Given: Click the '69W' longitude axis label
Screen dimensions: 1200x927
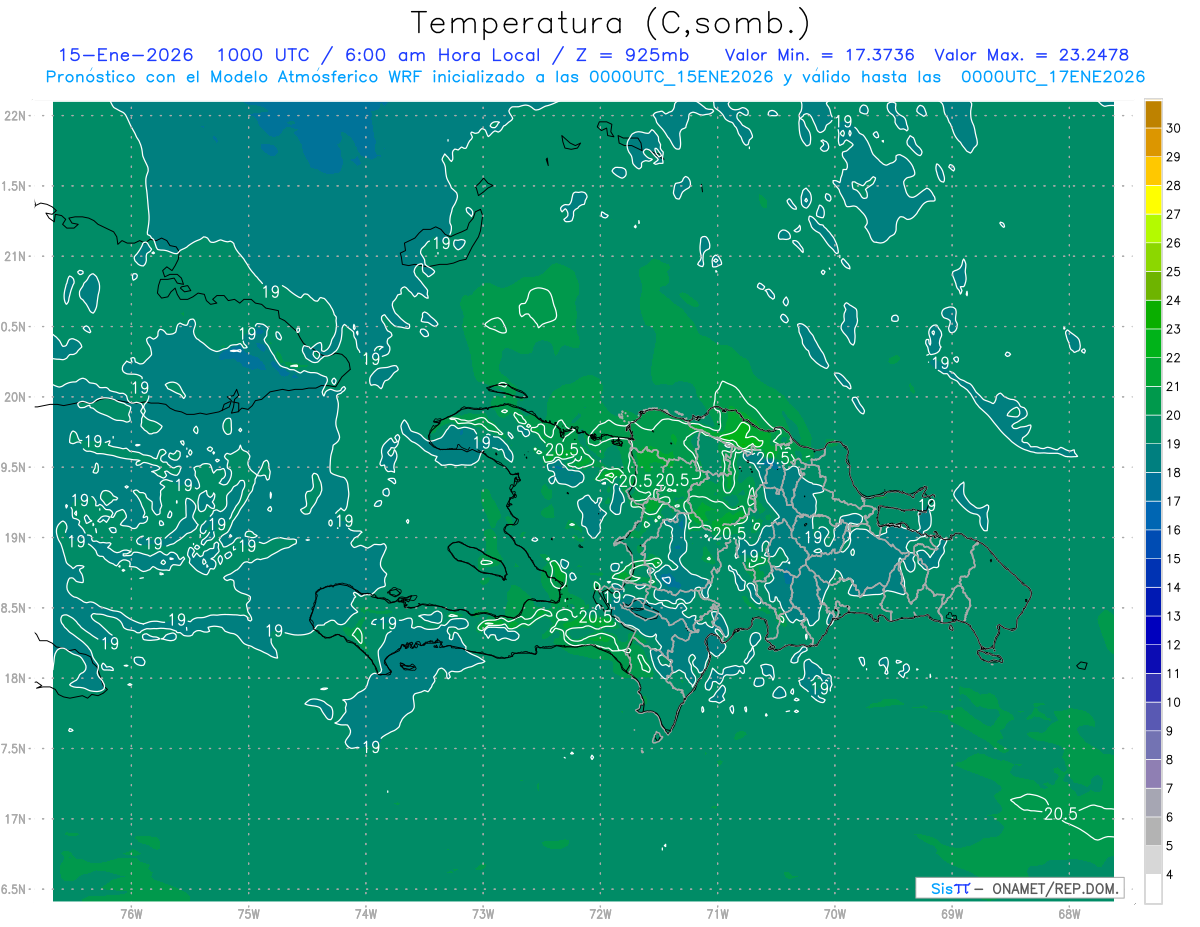Looking at the screenshot, I should tap(952, 913).
